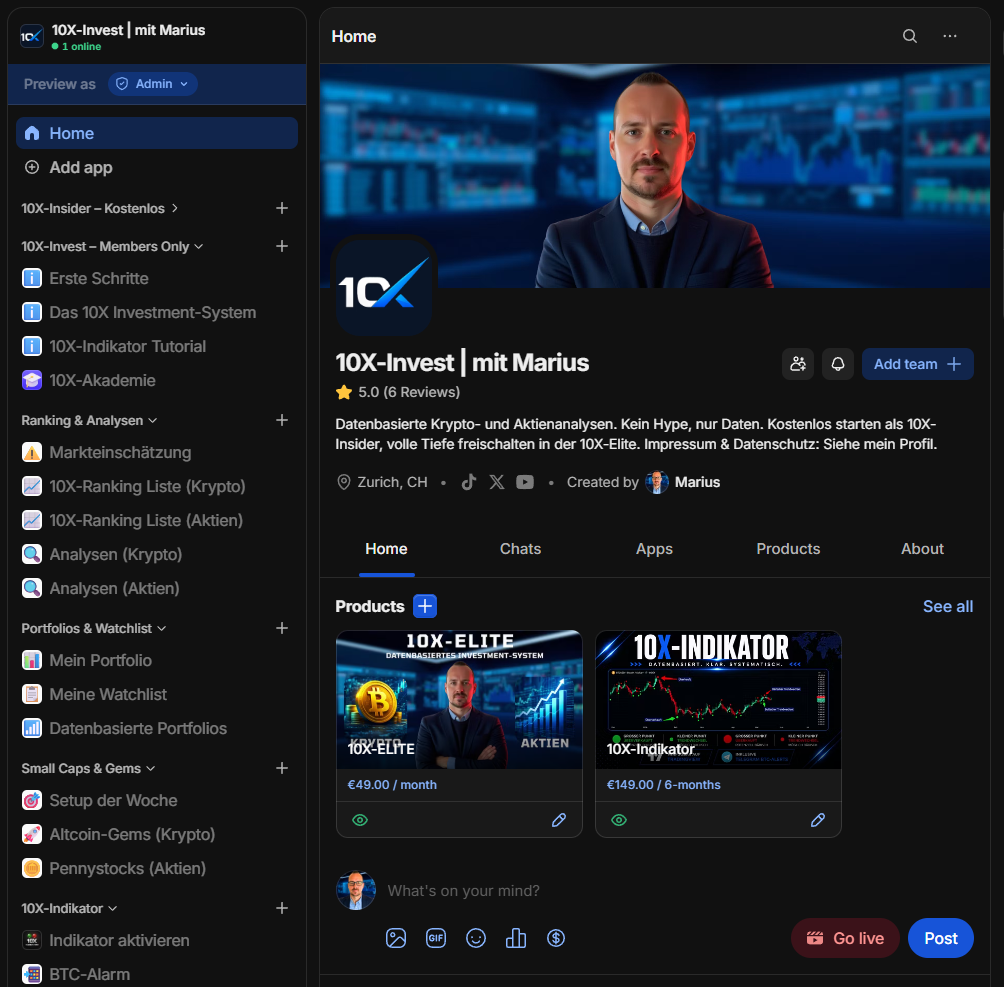The height and width of the screenshot is (988, 1004).
Task: Collapse the Ranking & Analysen section
Action: point(89,420)
